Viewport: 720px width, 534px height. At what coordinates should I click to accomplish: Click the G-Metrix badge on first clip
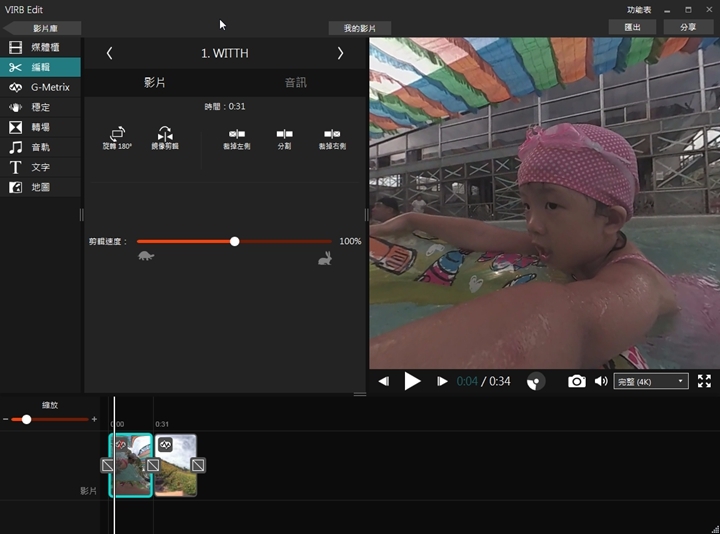pos(121,444)
